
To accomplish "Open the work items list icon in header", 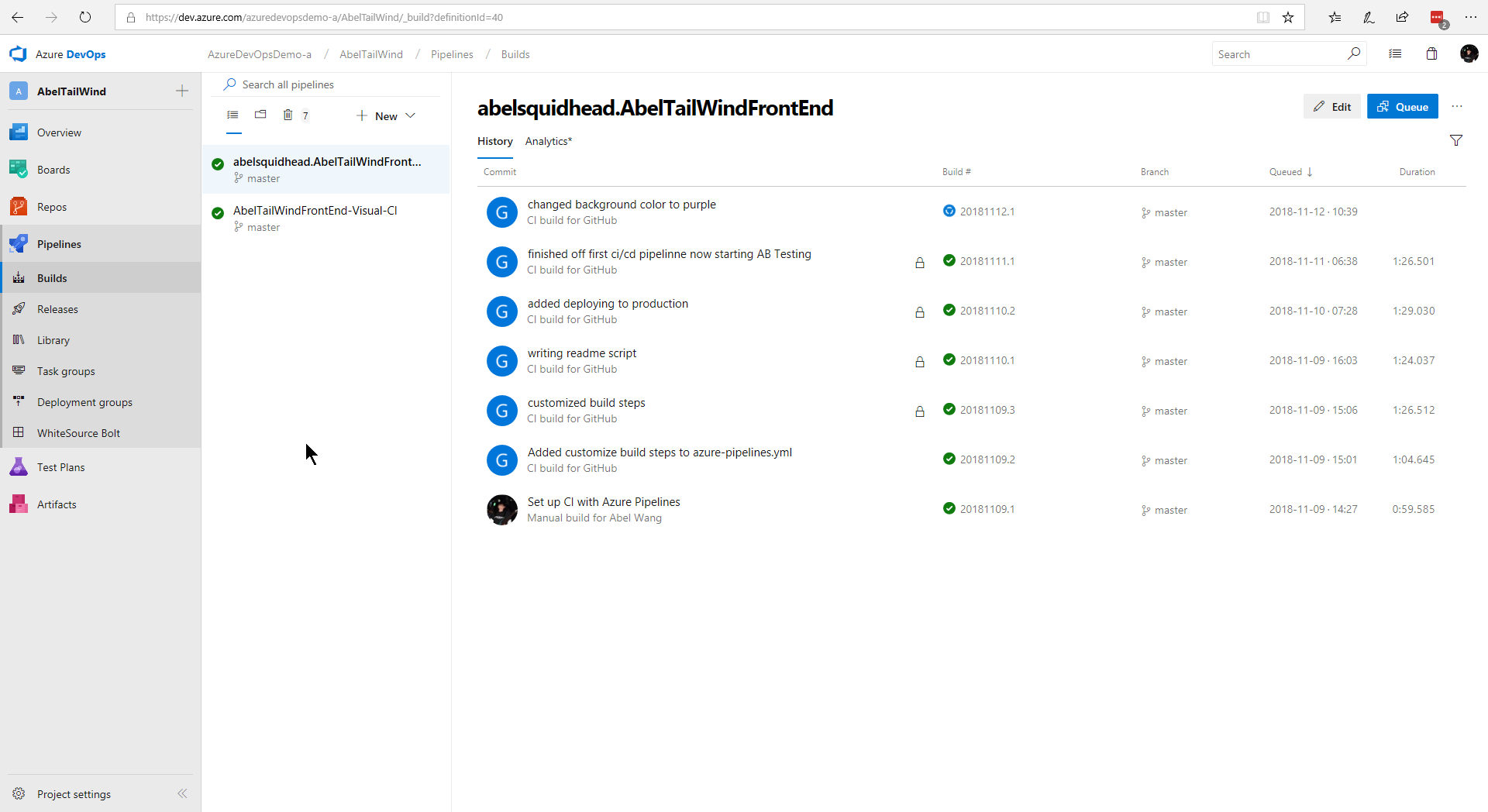I will (1395, 53).
